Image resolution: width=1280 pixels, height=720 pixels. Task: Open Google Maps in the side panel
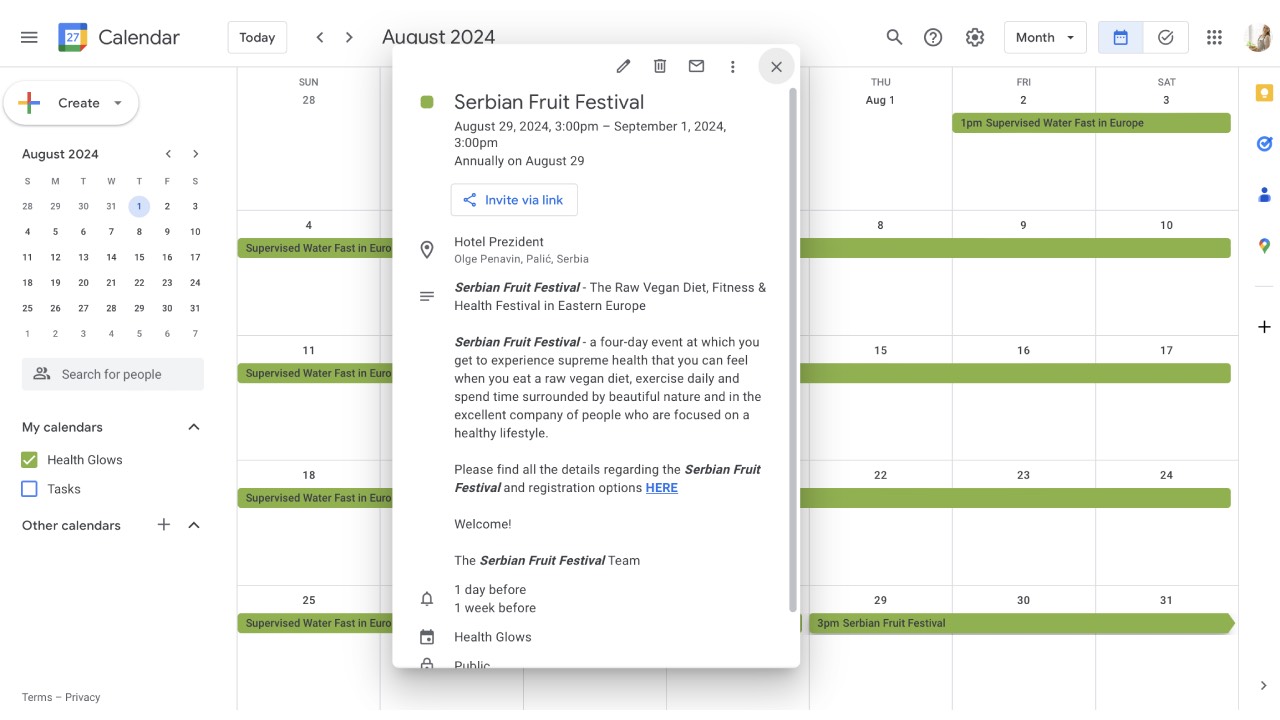(1263, 245)
